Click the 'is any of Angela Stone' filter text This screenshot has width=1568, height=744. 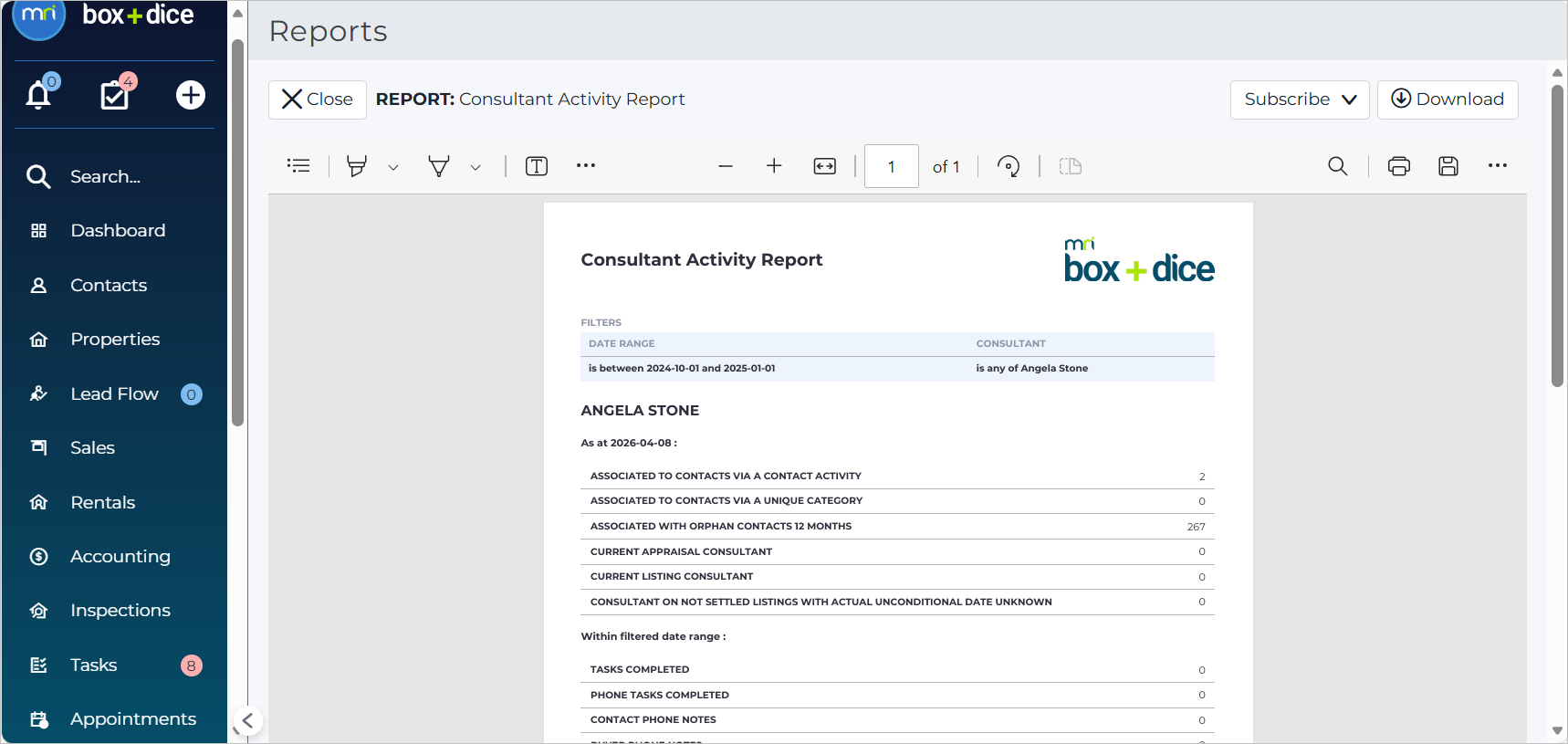1031,369
